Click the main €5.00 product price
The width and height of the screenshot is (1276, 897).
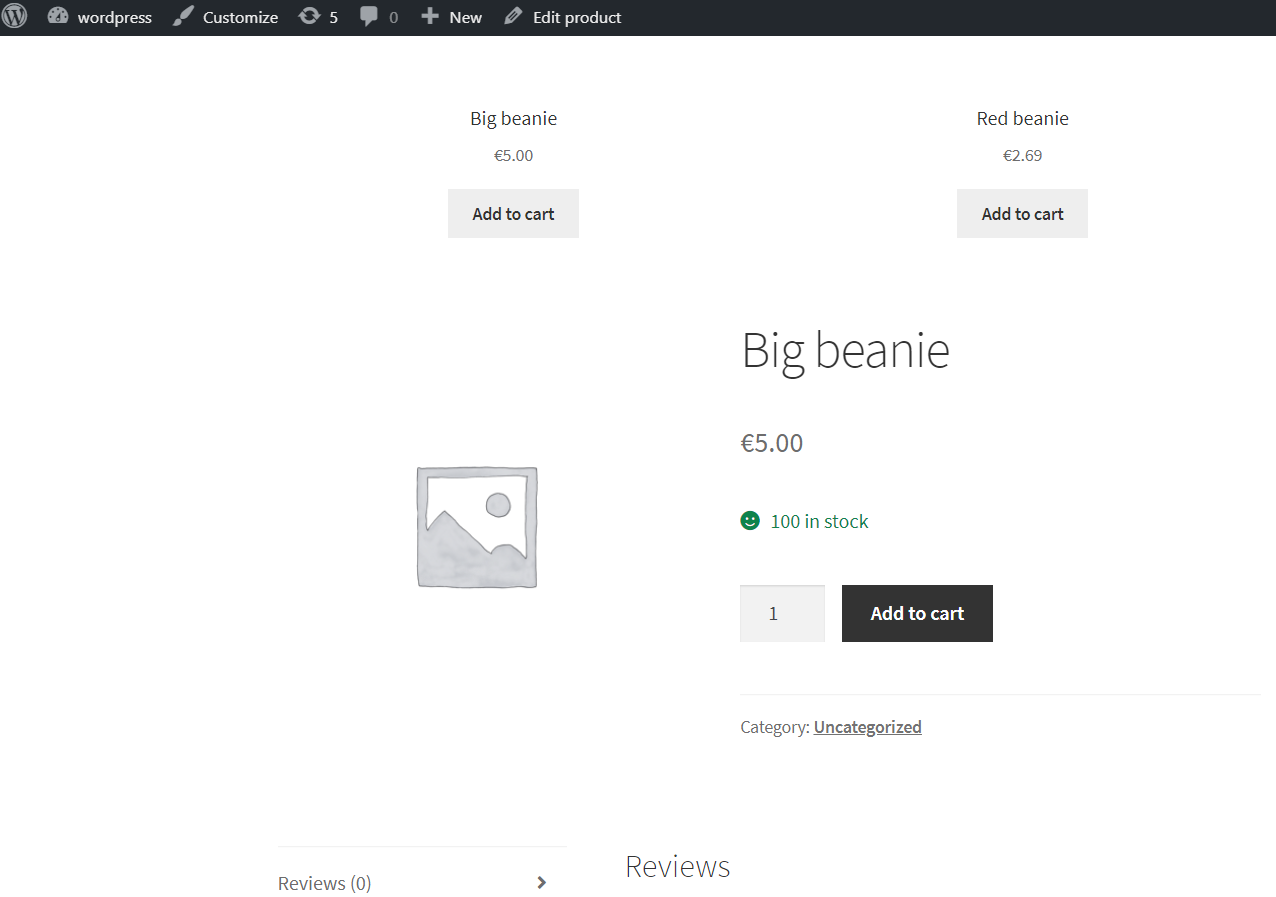tap(771, 443)
